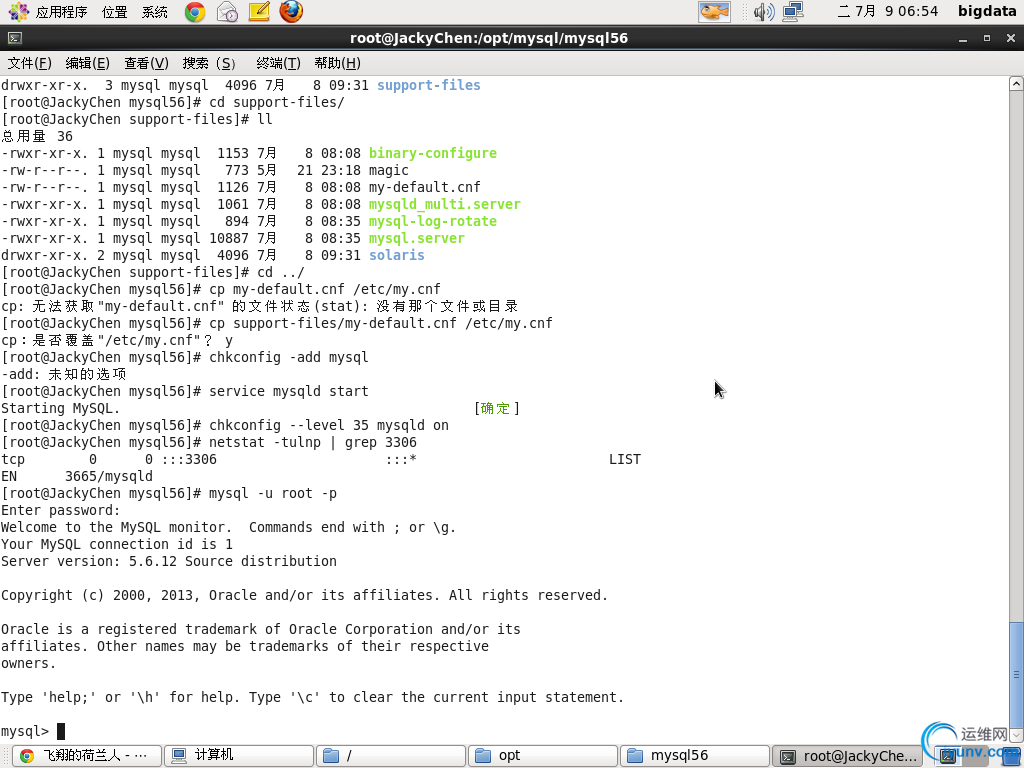
Task: Click the terminal window icon in the title bar
Action: tap(14, 39)
